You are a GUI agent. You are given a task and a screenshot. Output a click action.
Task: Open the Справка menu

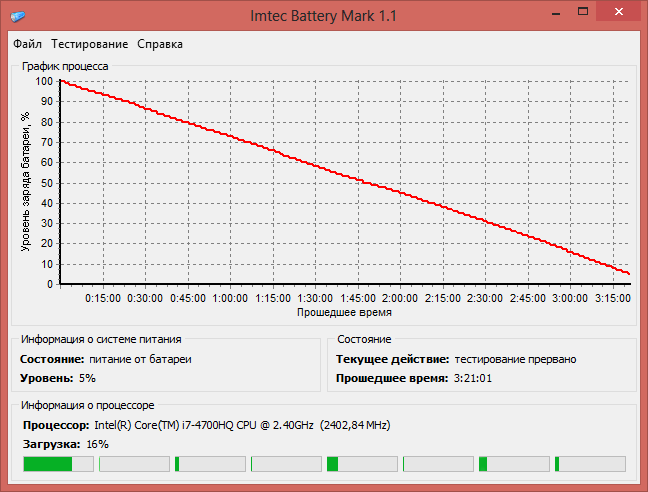click(160, 44)
